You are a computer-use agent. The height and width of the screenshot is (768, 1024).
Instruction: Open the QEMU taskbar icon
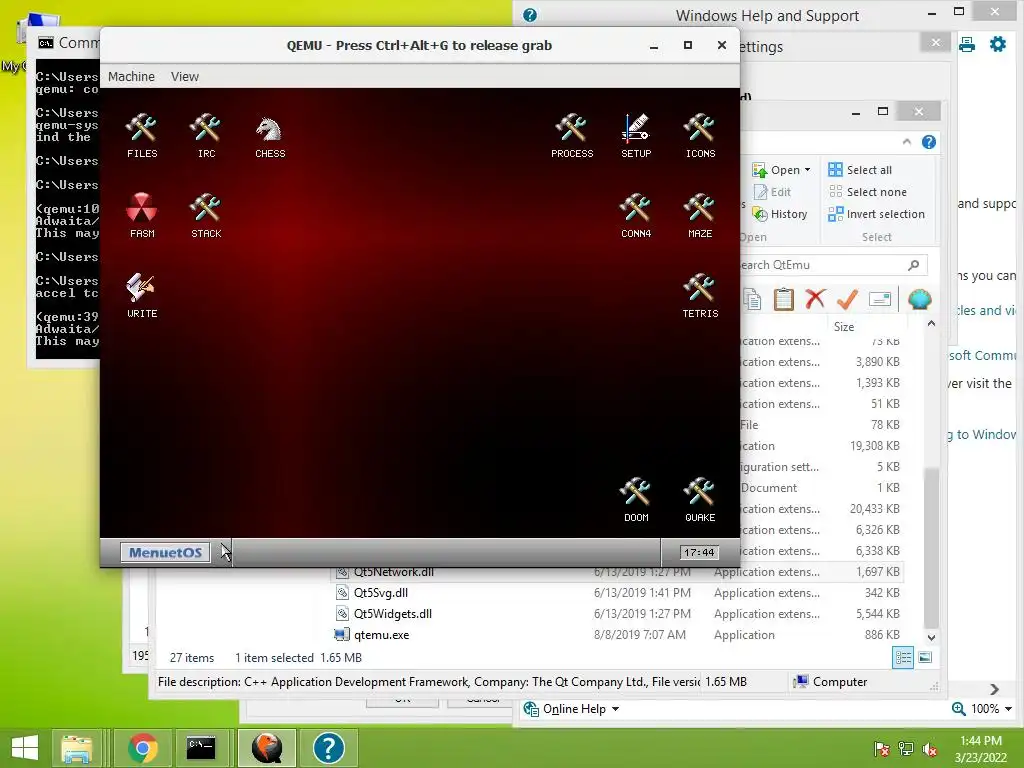(267, 748)
